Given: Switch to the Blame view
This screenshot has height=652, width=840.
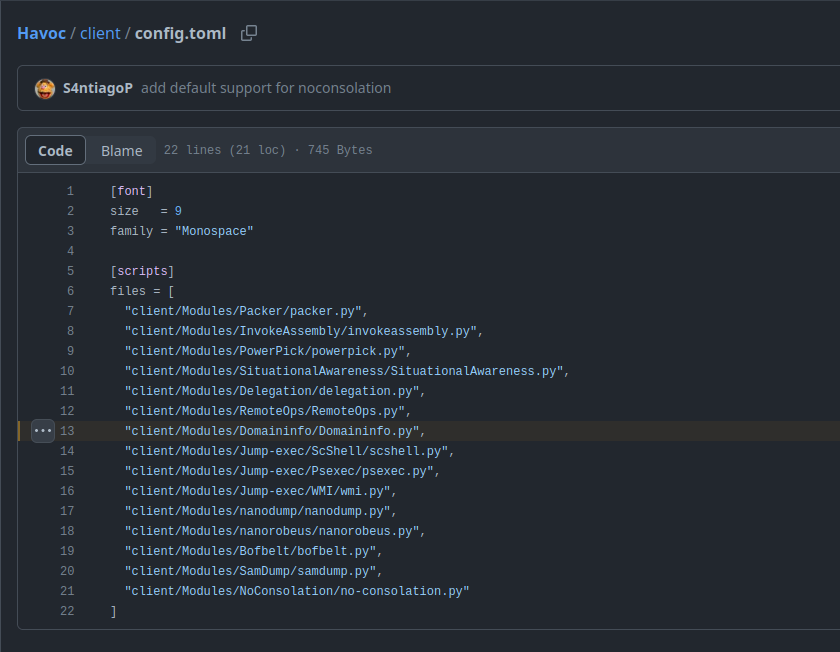Looking at the screenshot, I should click(x=121, y=150).
